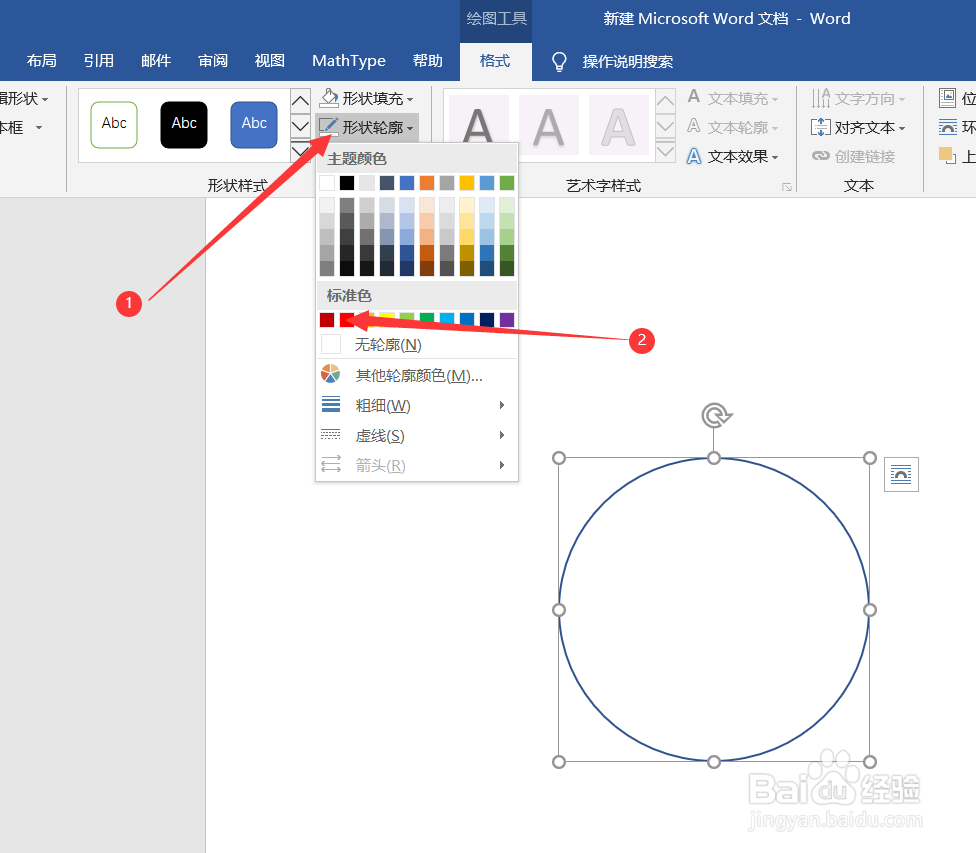The width and height of the screenshot is (976, 853).
Task: Pick the green theme color swatch
Action: (507, 183)
